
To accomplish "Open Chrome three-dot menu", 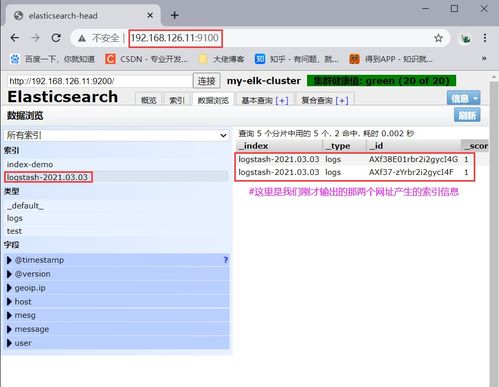I will 485,38.
